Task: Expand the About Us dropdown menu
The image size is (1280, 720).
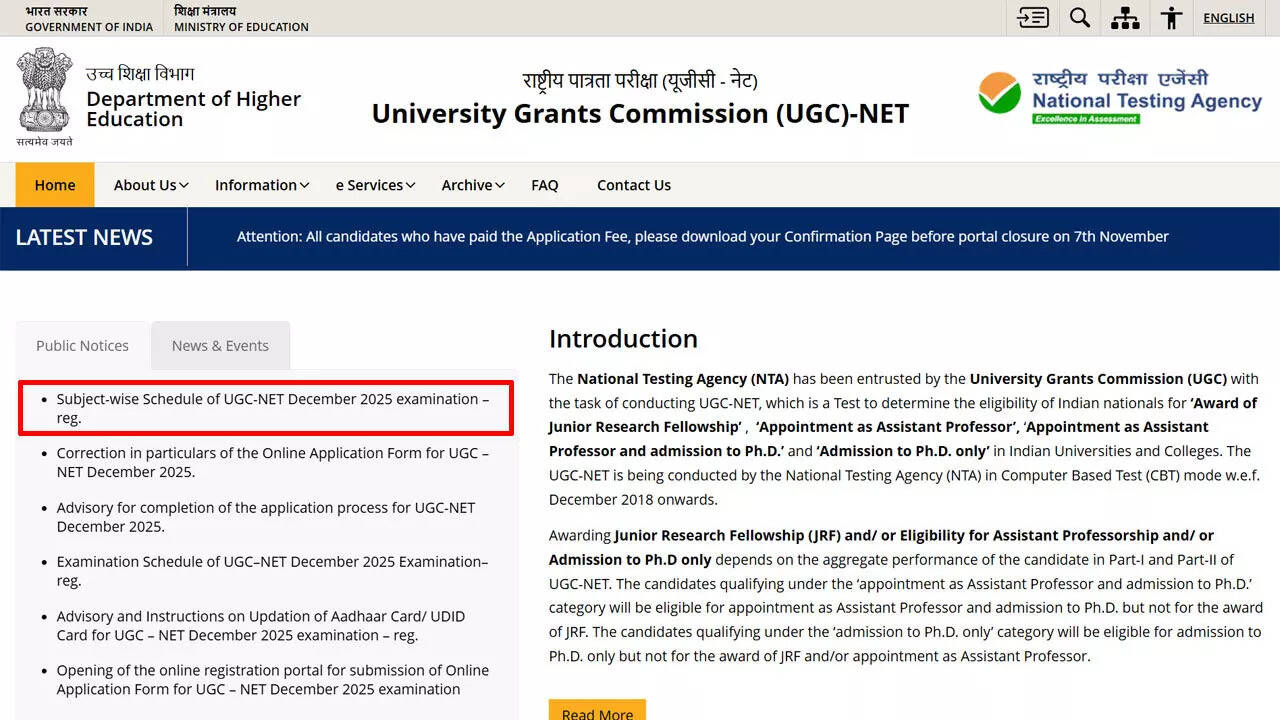Action: 151,185
